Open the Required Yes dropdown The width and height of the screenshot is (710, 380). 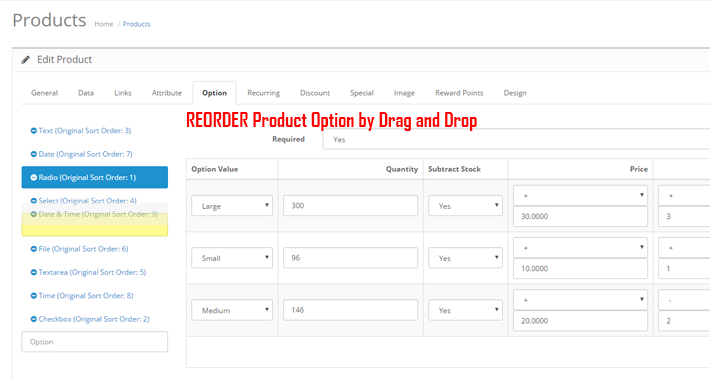point(516,139)
